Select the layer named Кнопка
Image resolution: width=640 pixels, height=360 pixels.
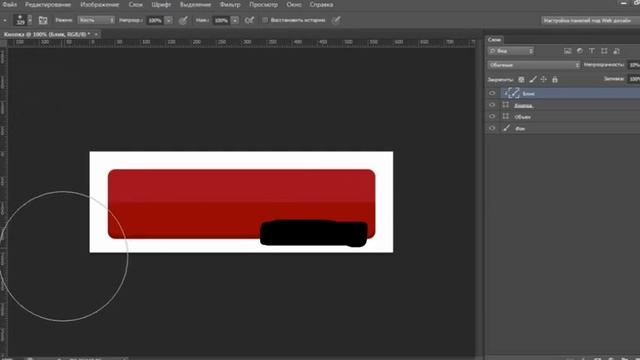(x=523, y=106)
